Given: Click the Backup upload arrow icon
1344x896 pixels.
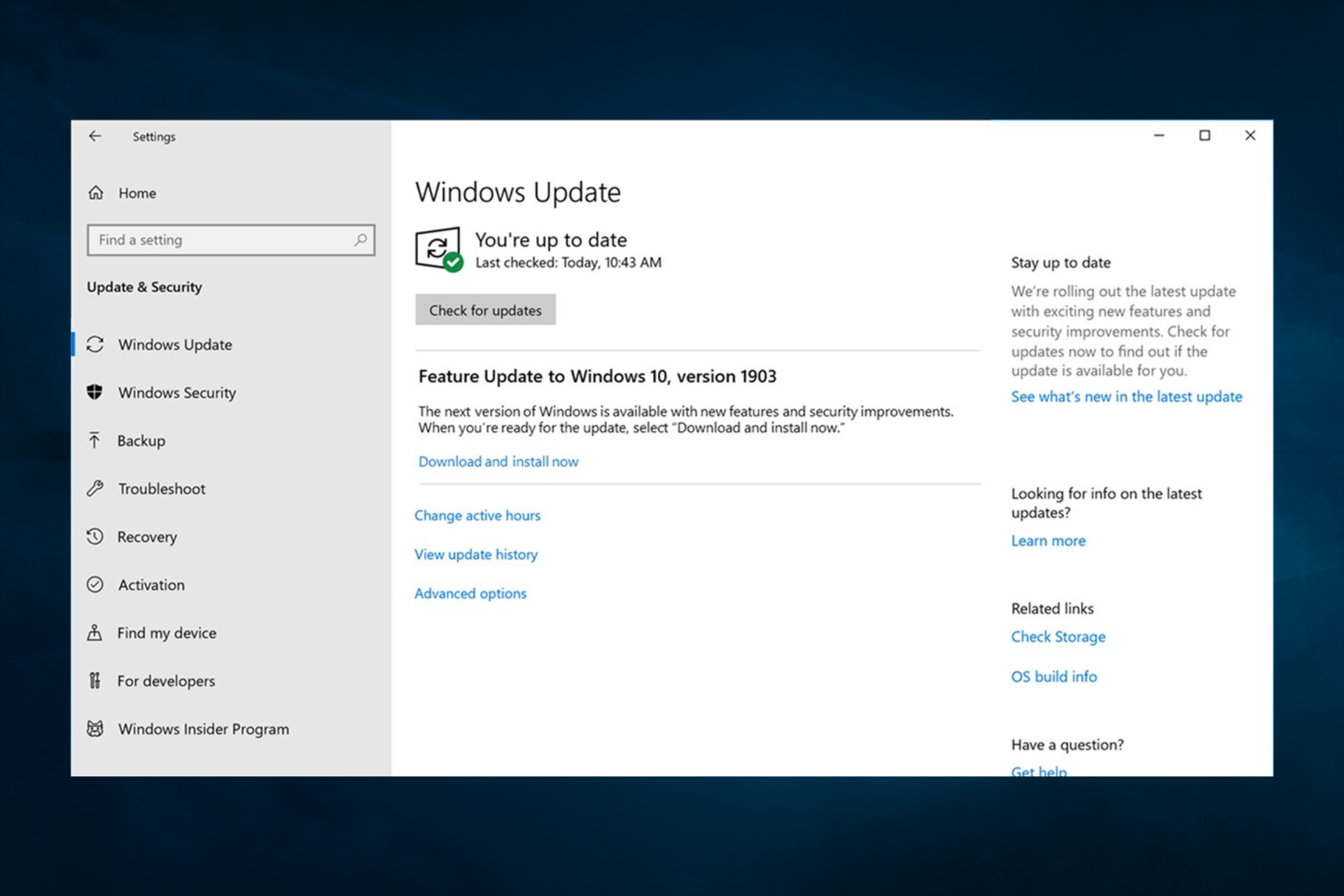Looking at the screenshot, I should (x=94, y=440).
